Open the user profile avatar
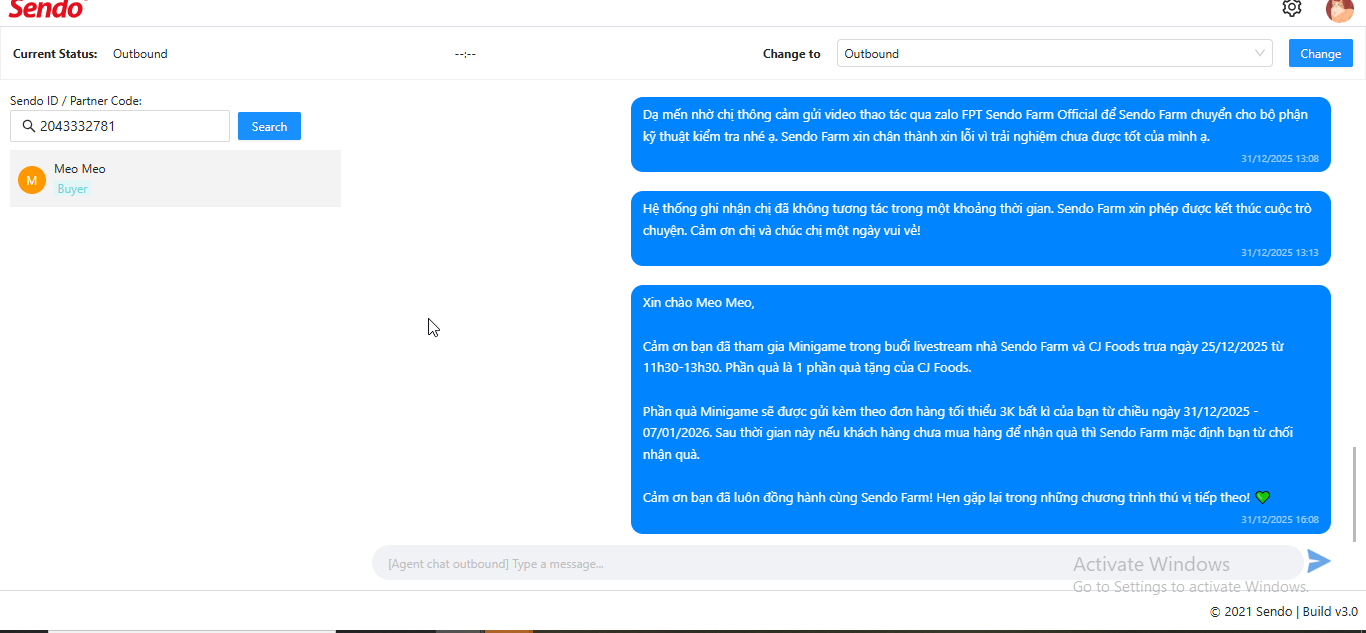The image size is (1366, 633). coord(1340,10)
